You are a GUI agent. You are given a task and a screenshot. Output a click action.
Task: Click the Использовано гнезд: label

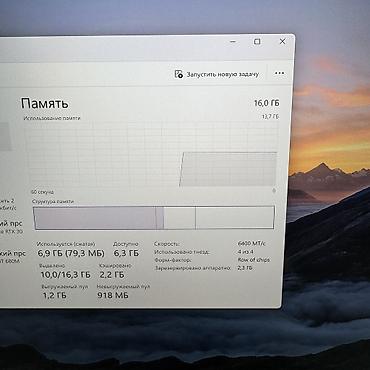(182, 252)
